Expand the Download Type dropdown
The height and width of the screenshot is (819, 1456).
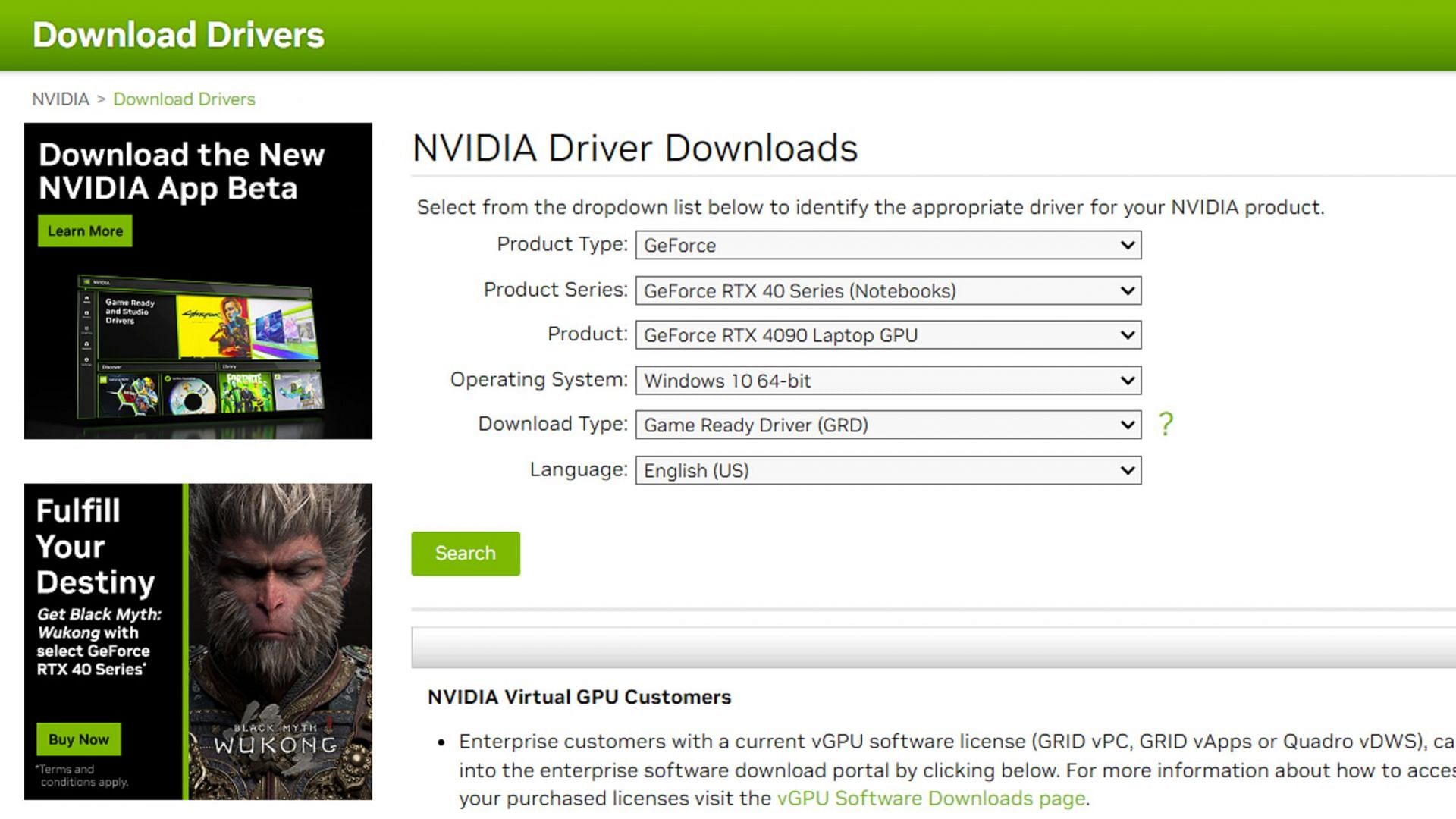(x=887, y=425)
